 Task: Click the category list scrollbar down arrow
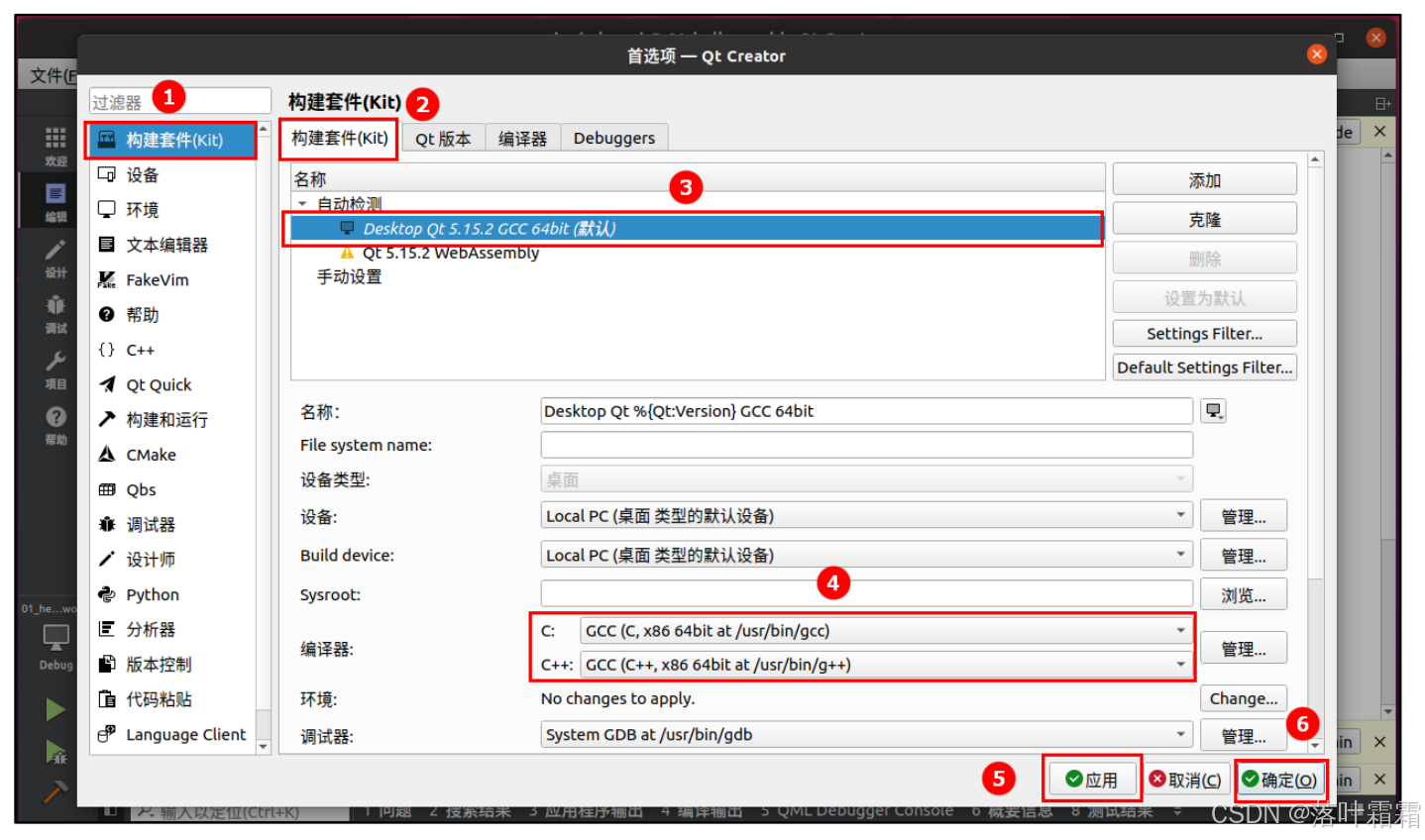[x=264, y=747]
